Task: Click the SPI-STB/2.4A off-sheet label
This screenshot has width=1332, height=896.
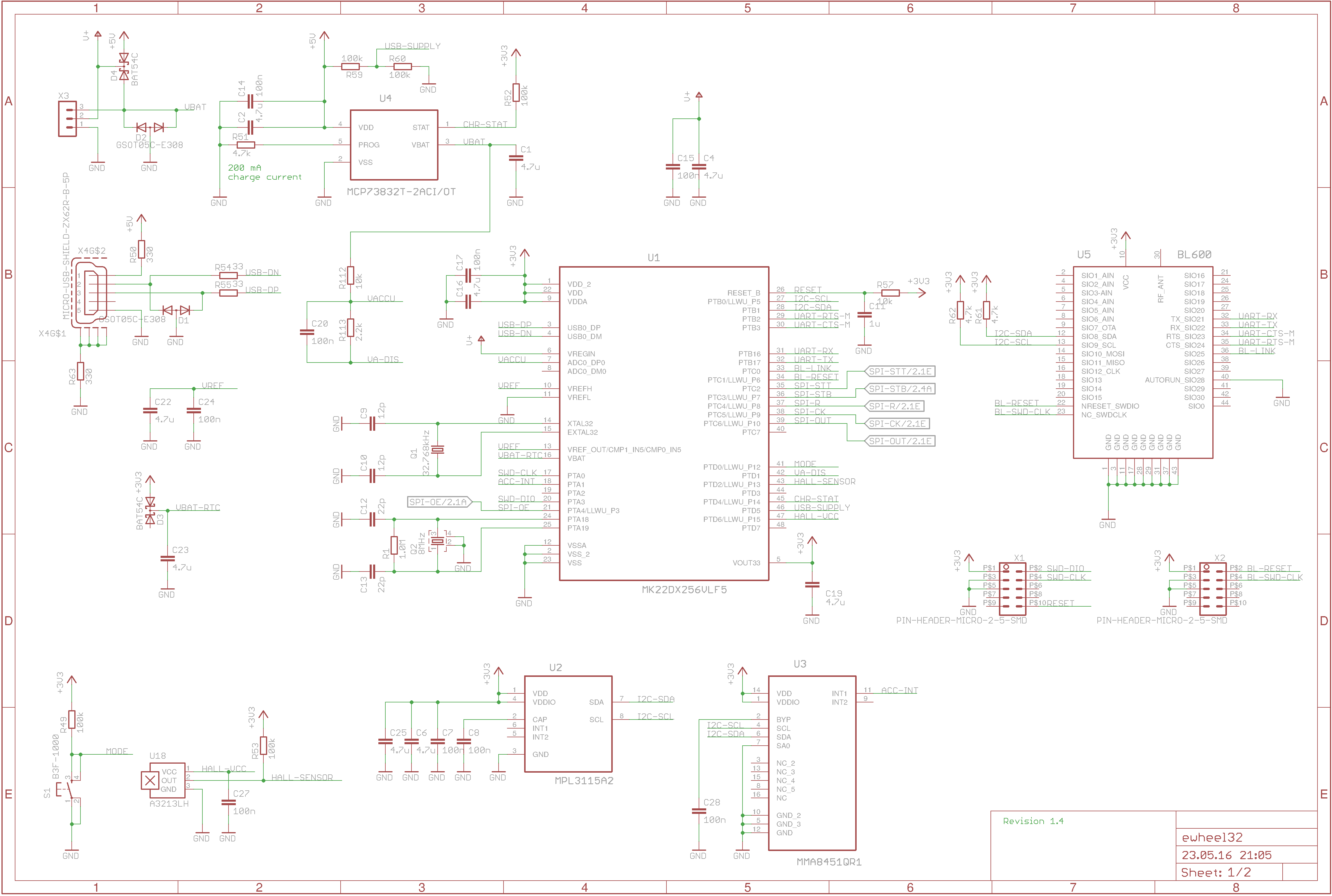Action: 900,389
